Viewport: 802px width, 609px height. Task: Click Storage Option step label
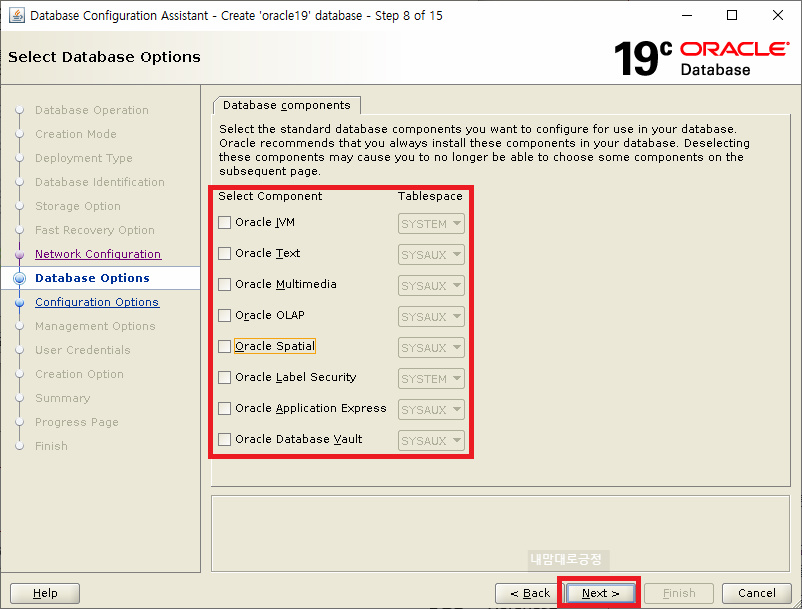(78, 206)
